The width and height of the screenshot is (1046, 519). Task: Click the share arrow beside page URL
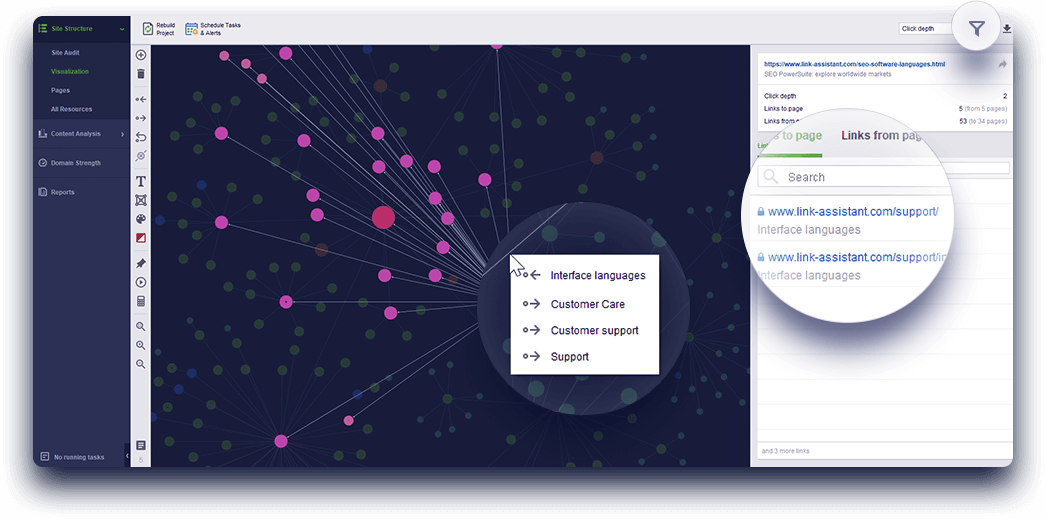coord(1002,64)
